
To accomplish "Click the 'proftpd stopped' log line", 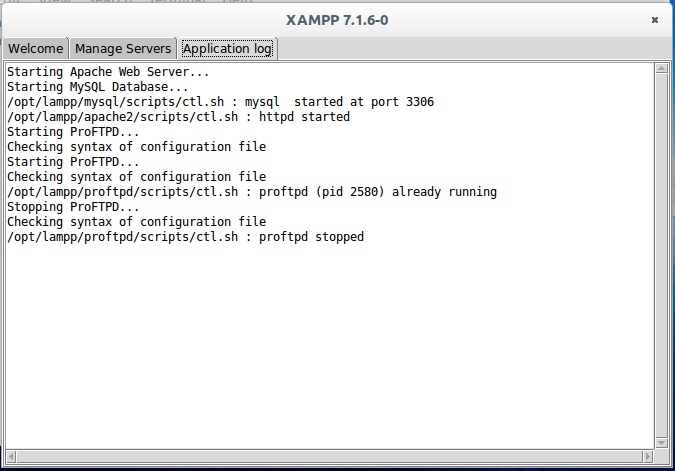I will click(186, 237).
